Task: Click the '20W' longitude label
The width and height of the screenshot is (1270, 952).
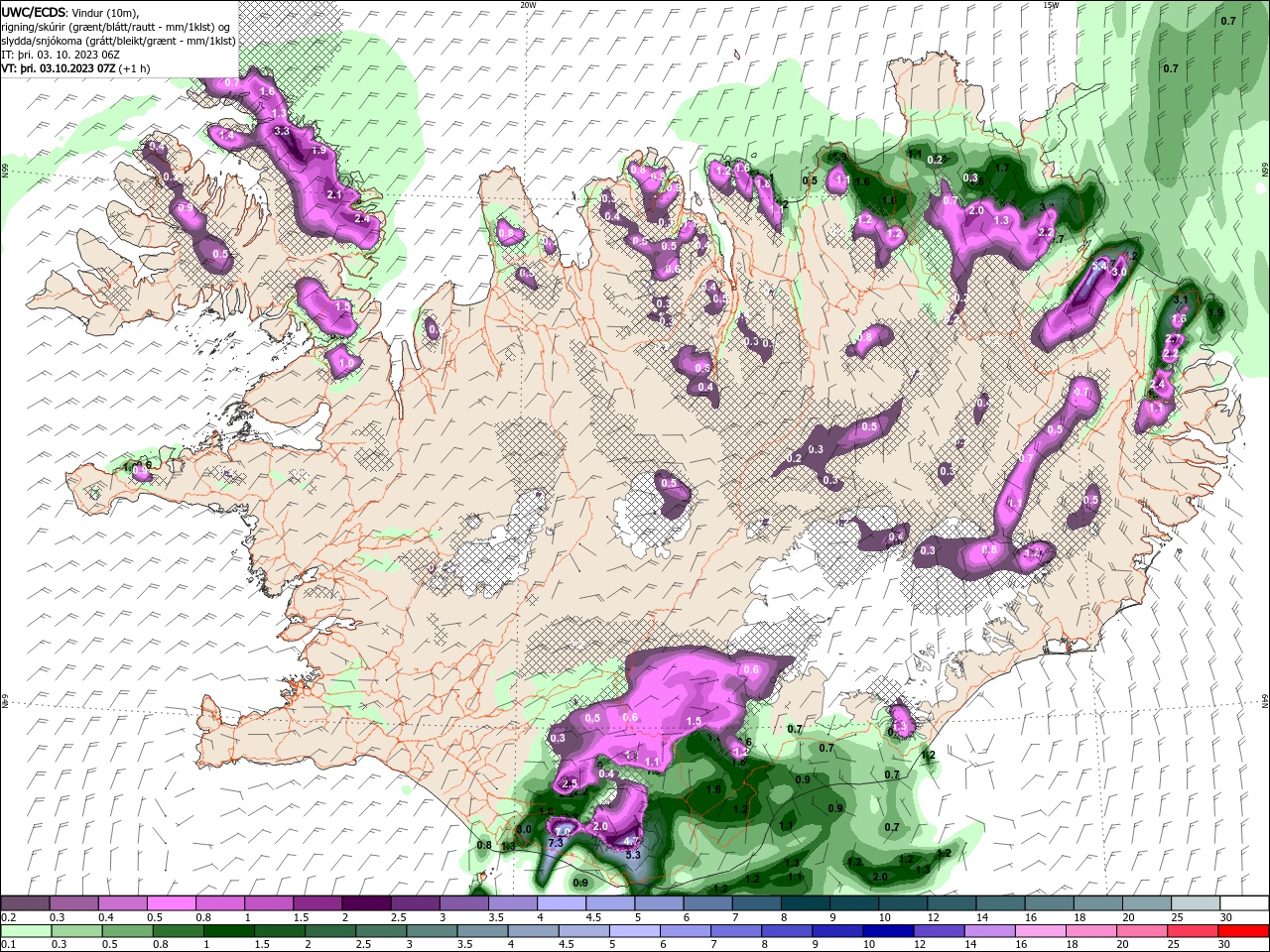Action: pyautogui.click(x=528, y=5)
